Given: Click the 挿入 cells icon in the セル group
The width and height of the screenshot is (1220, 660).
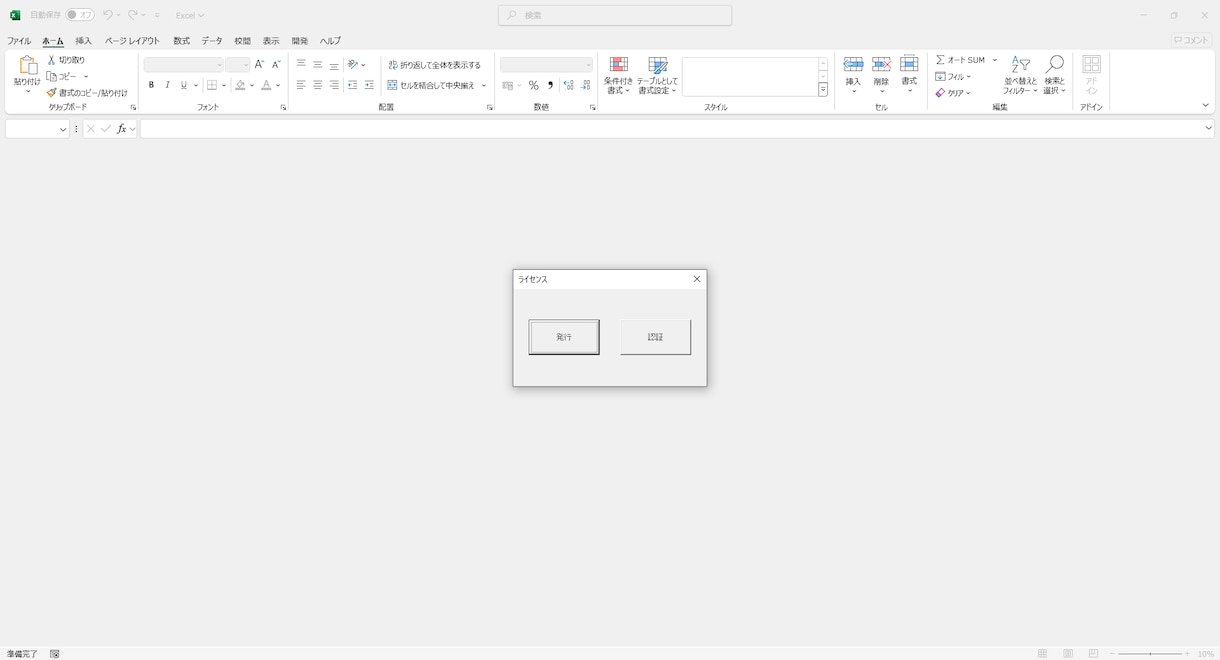Looking at the screenshot, I should click(853, 65).
